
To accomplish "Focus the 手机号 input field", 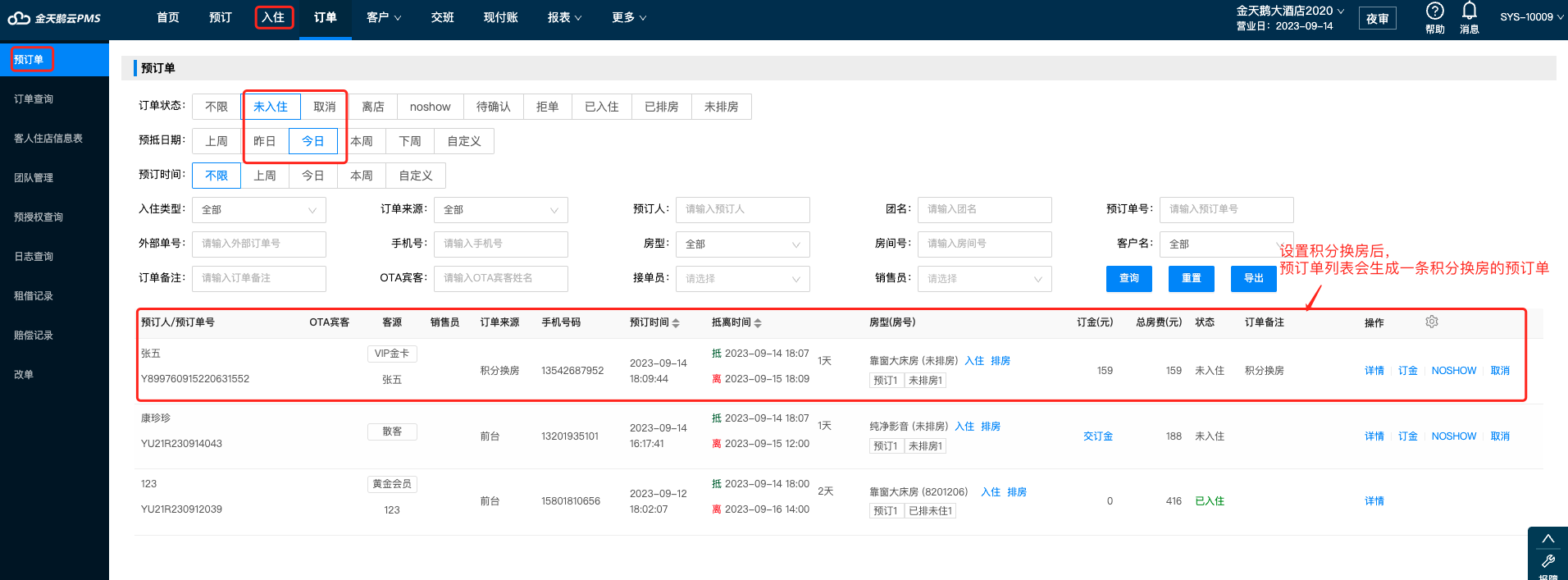I will 501,244.
